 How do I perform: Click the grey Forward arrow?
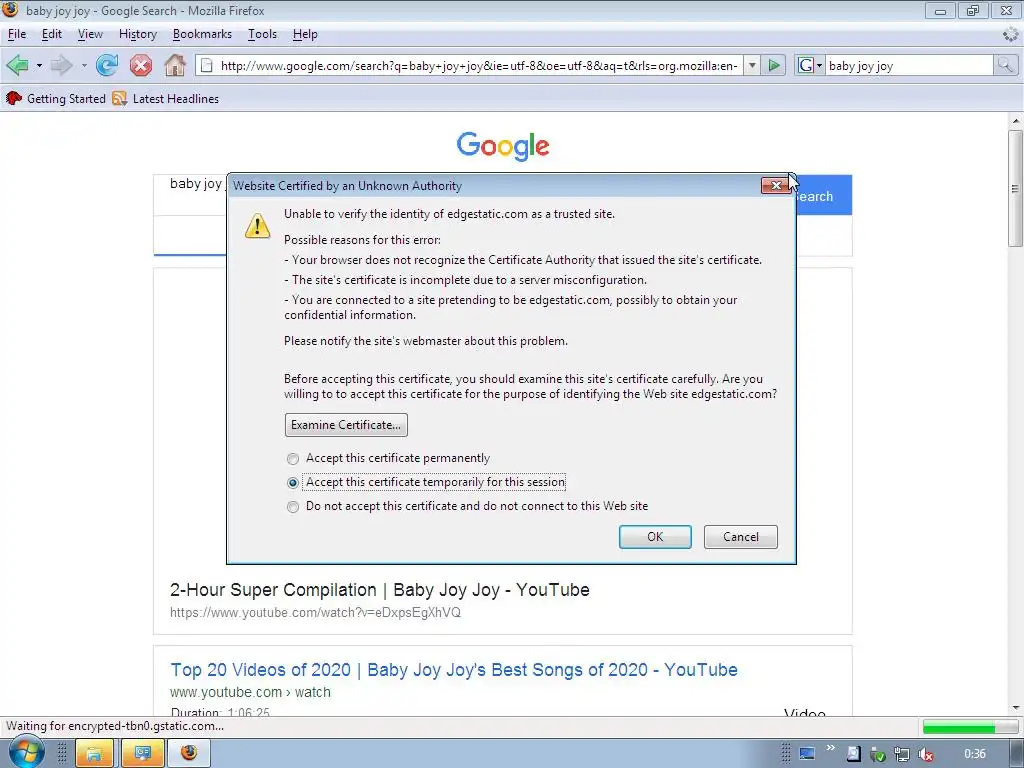[62, 65]
